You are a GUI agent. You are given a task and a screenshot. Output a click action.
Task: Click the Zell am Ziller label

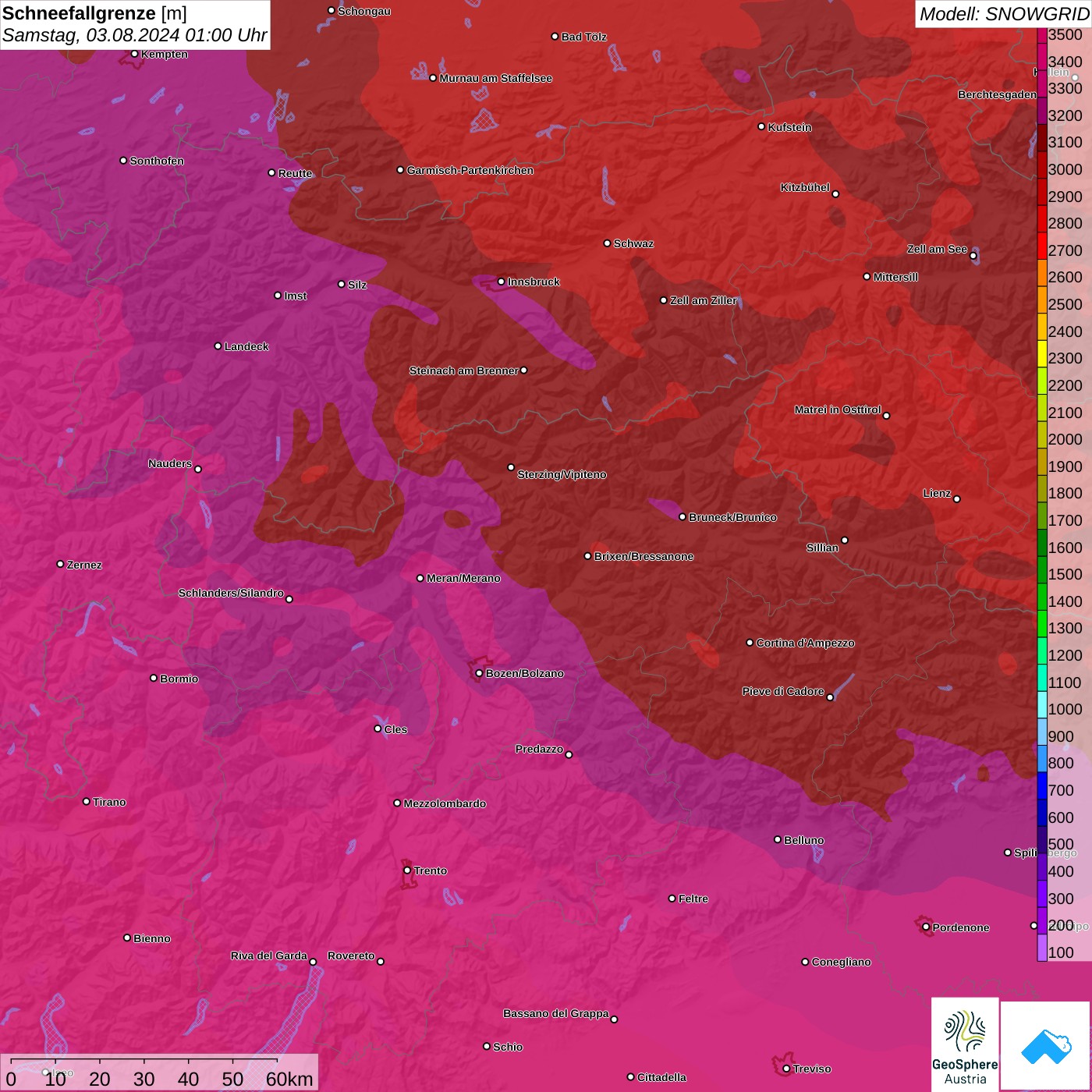click(x=704, y=300)
